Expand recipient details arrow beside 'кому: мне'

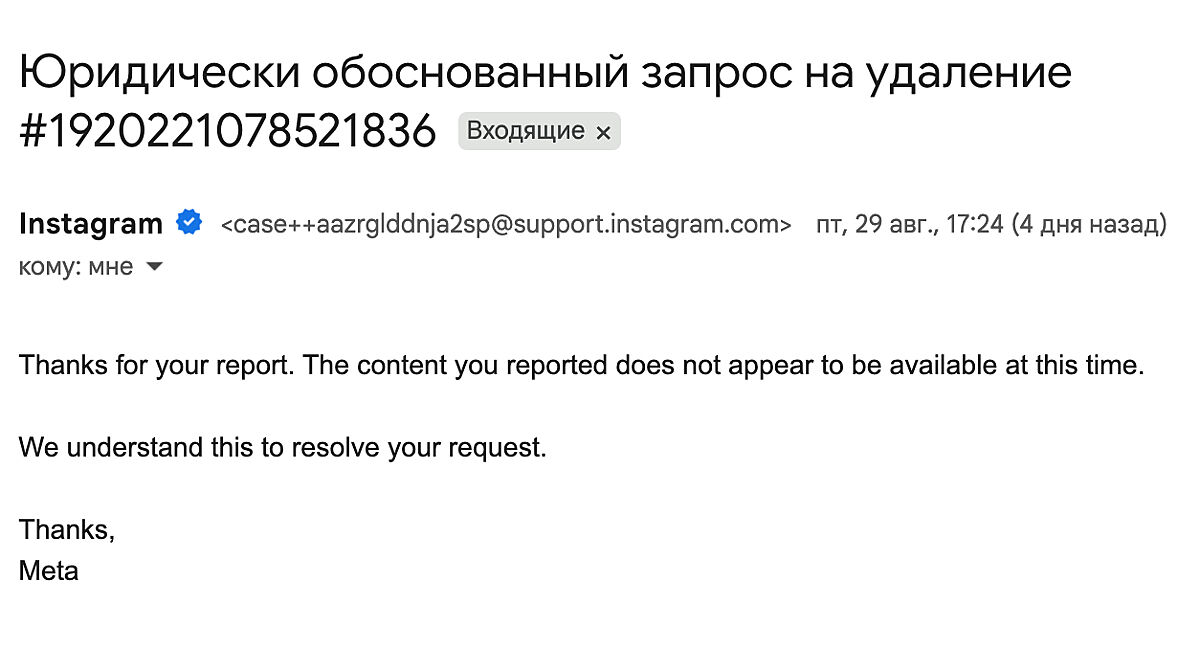coord(154,267)
